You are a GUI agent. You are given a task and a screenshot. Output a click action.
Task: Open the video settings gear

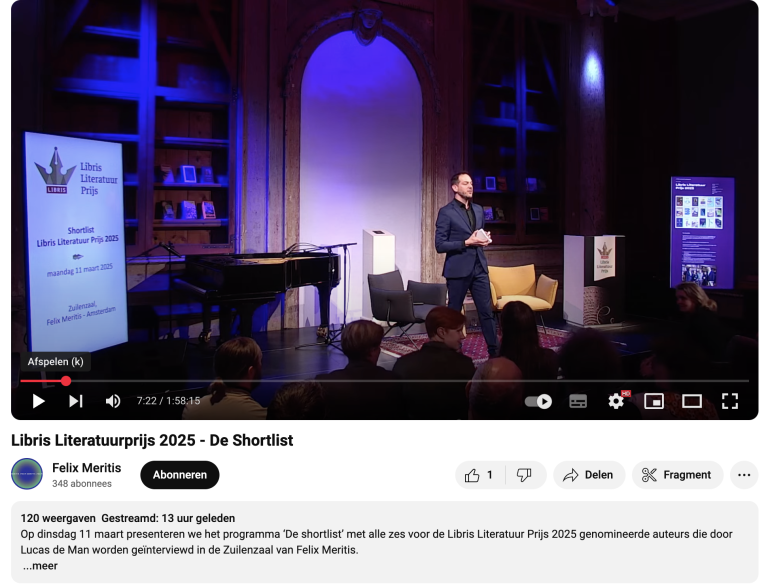616,401
